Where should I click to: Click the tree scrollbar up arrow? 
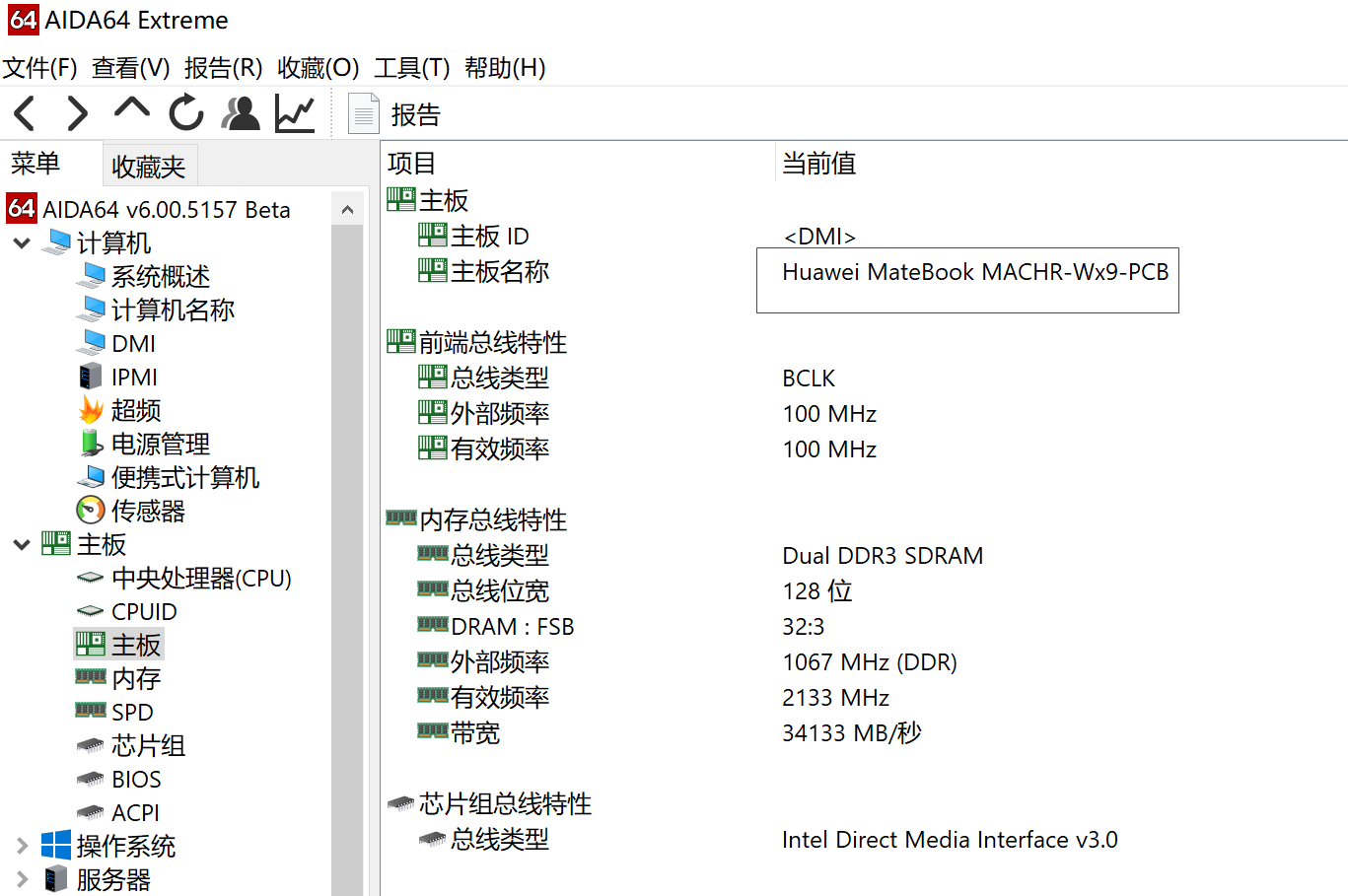[x=347, y=209]
